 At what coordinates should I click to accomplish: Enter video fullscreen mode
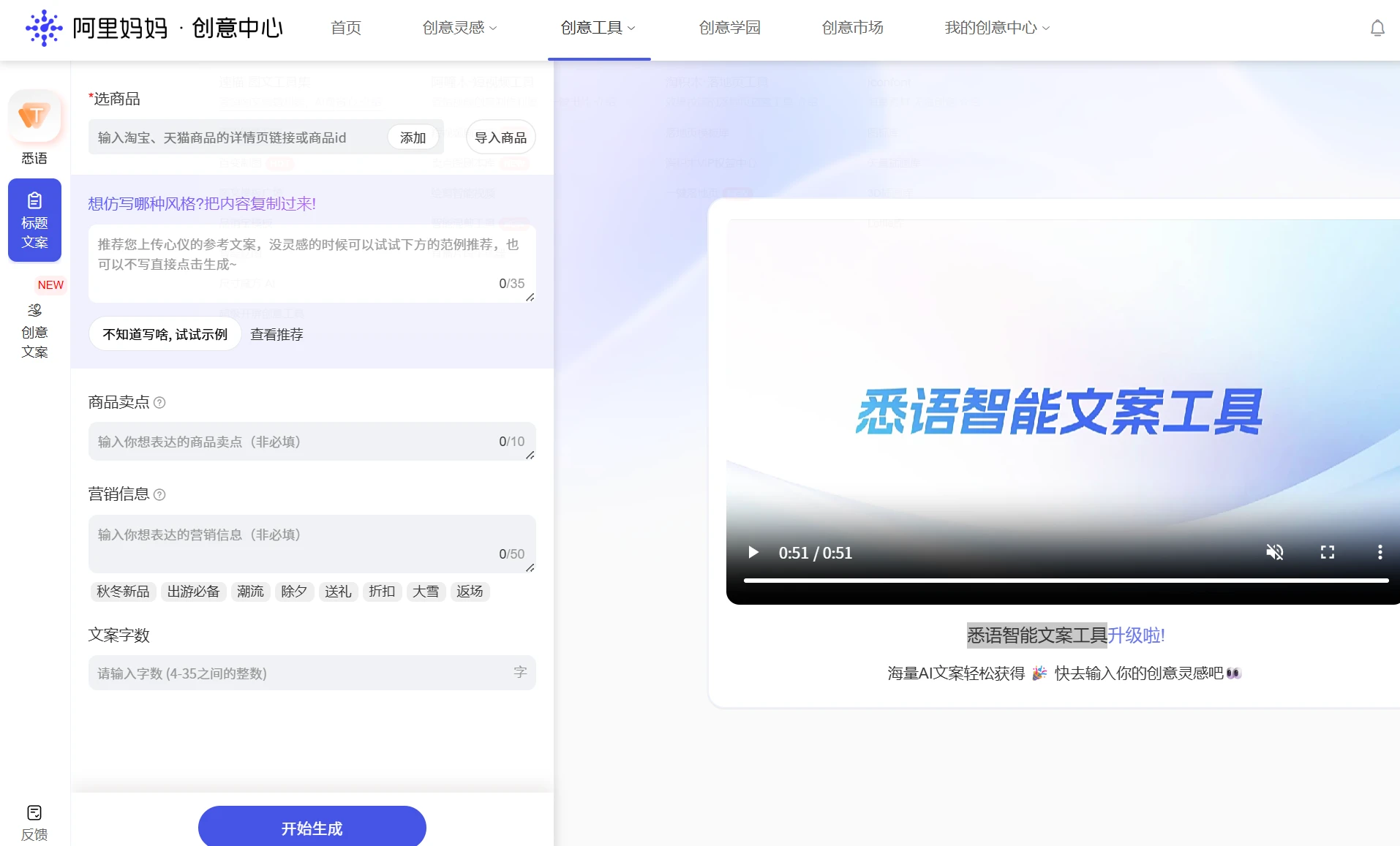pos(1328,552)
